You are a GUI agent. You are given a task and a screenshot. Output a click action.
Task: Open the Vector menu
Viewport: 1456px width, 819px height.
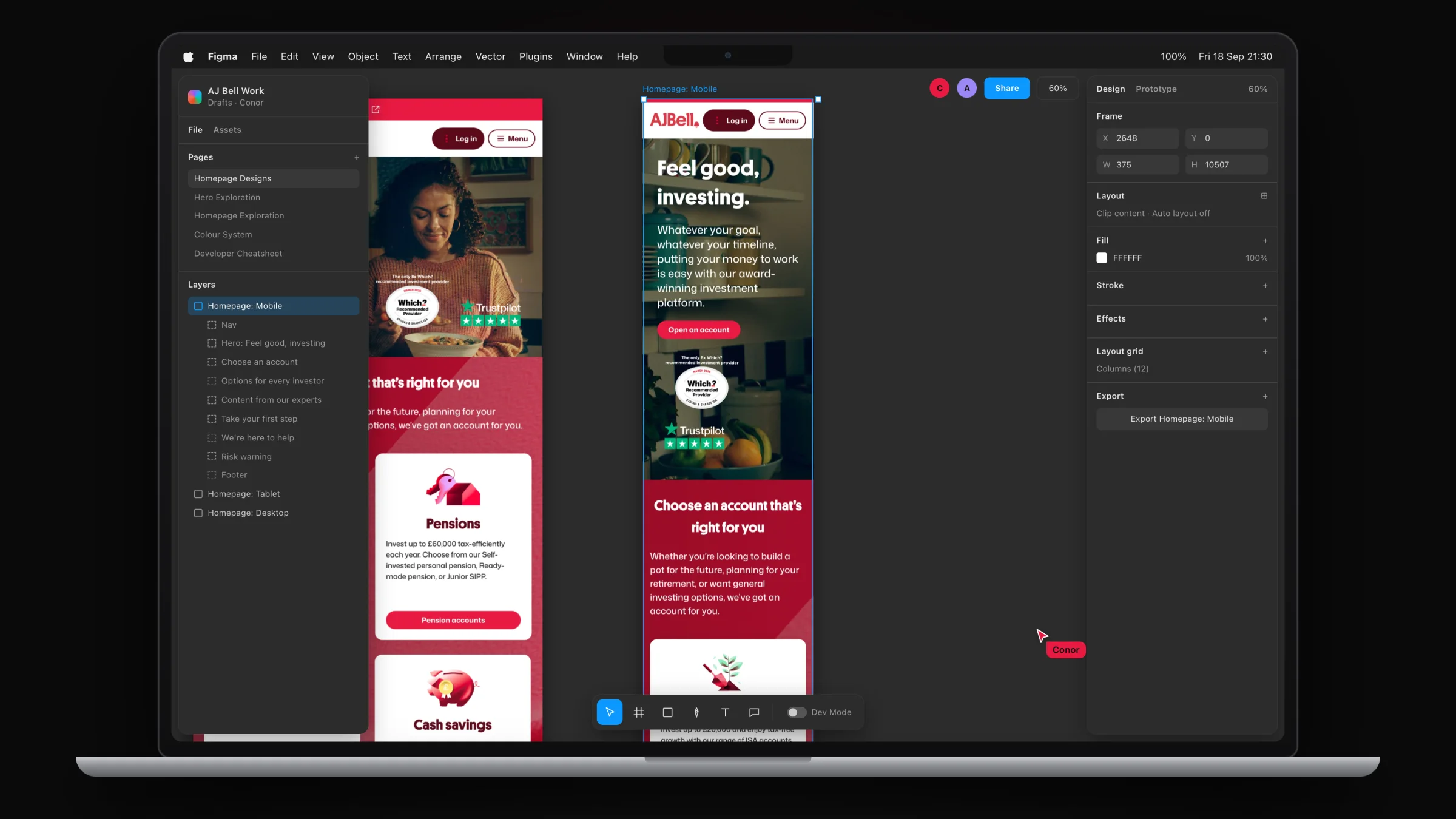490,56
